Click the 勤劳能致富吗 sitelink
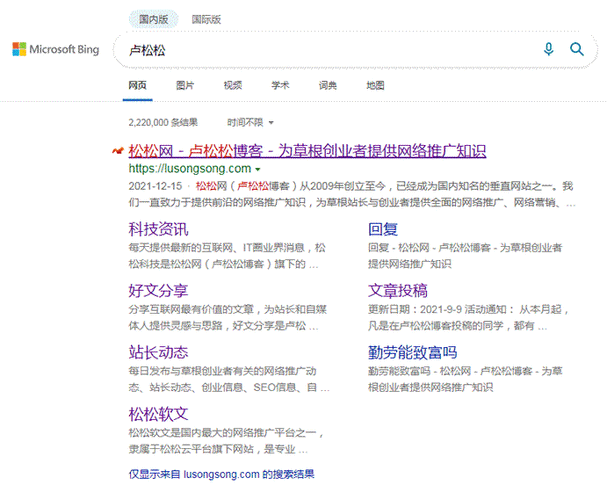 click(x=412, y=352)
